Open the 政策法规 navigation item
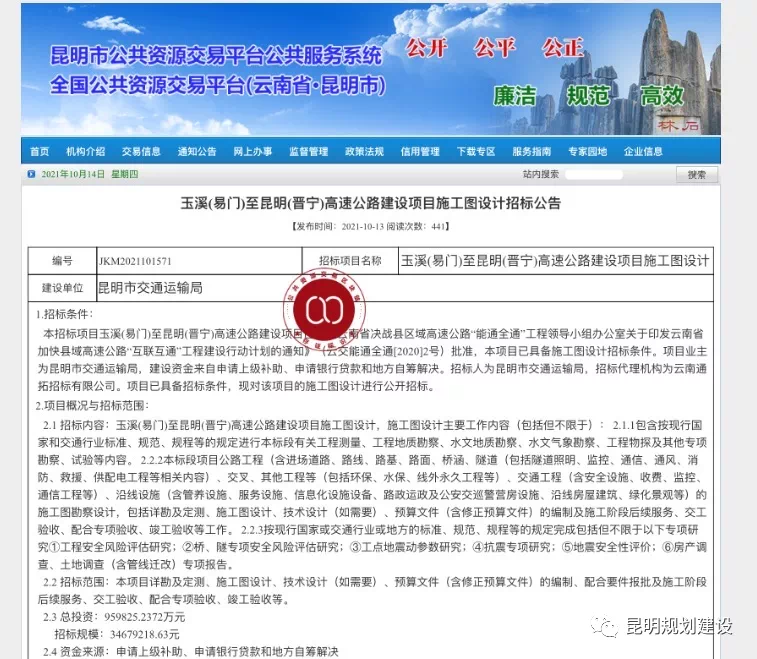Image resolution: width=757 pixels, height=659 pixels. pos(364,152)
